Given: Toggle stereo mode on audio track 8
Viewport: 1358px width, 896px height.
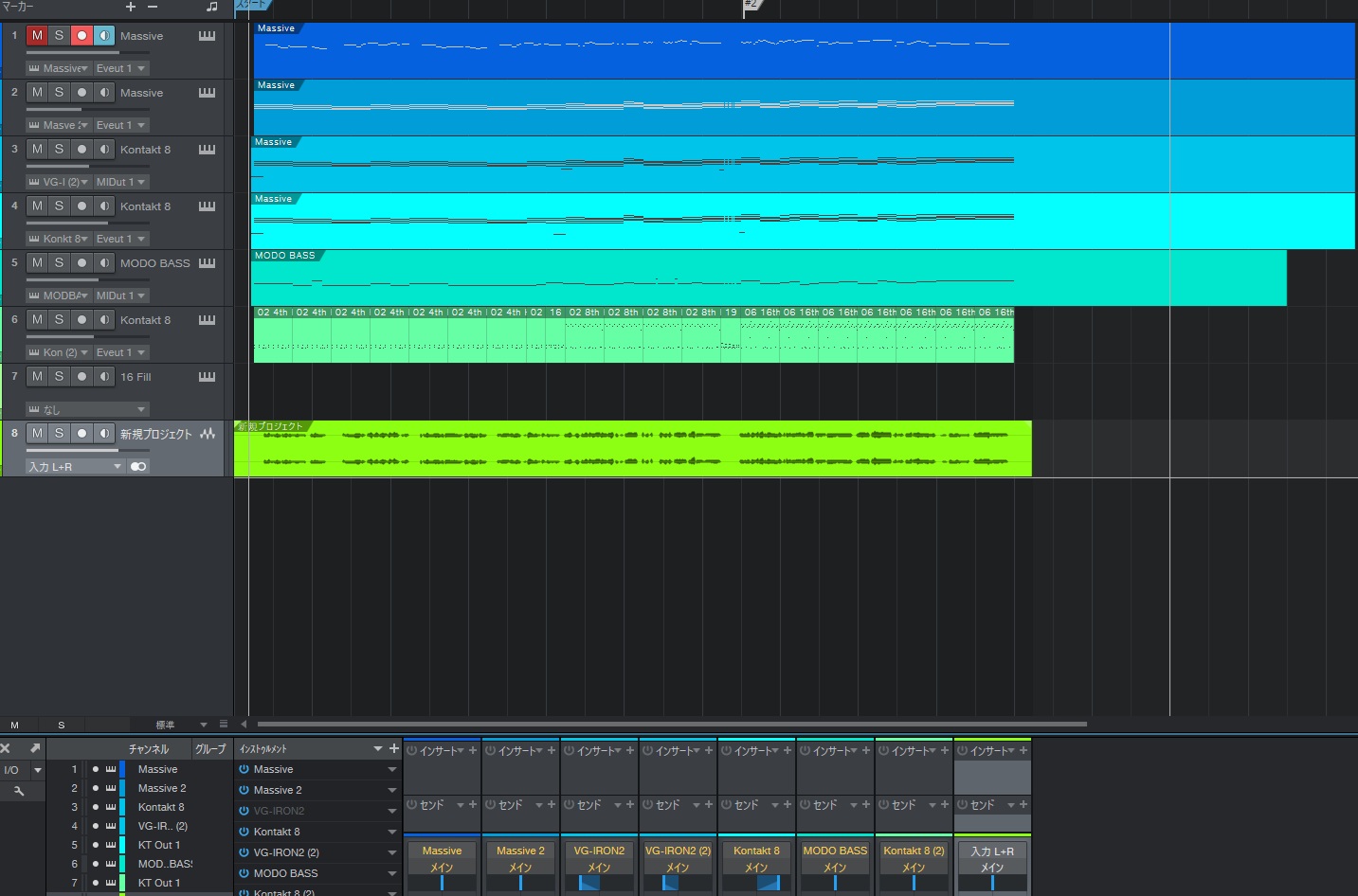Looking at the screenshot, I should pos(138,466).
